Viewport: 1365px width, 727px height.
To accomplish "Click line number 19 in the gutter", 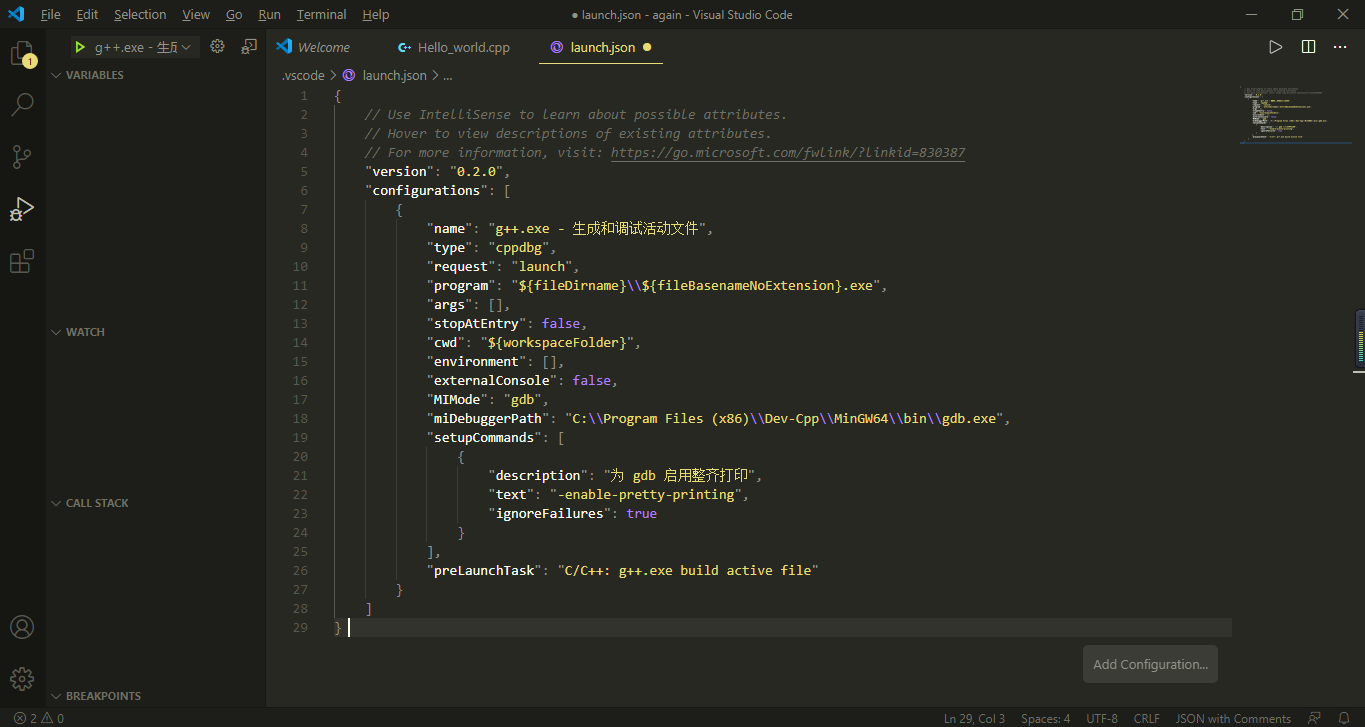I will click(x=301, y=437).
